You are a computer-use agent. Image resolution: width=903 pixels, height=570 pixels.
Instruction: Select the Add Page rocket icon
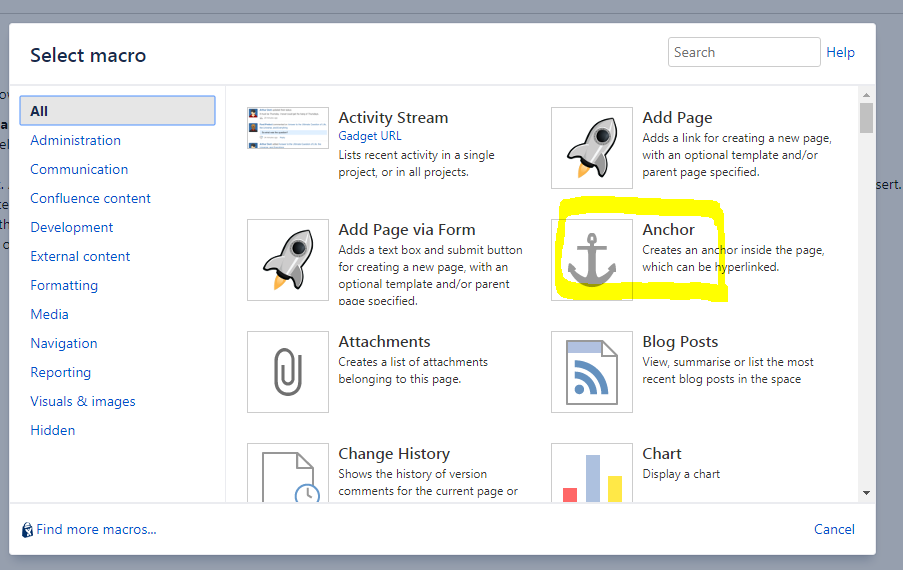point(591,148)
